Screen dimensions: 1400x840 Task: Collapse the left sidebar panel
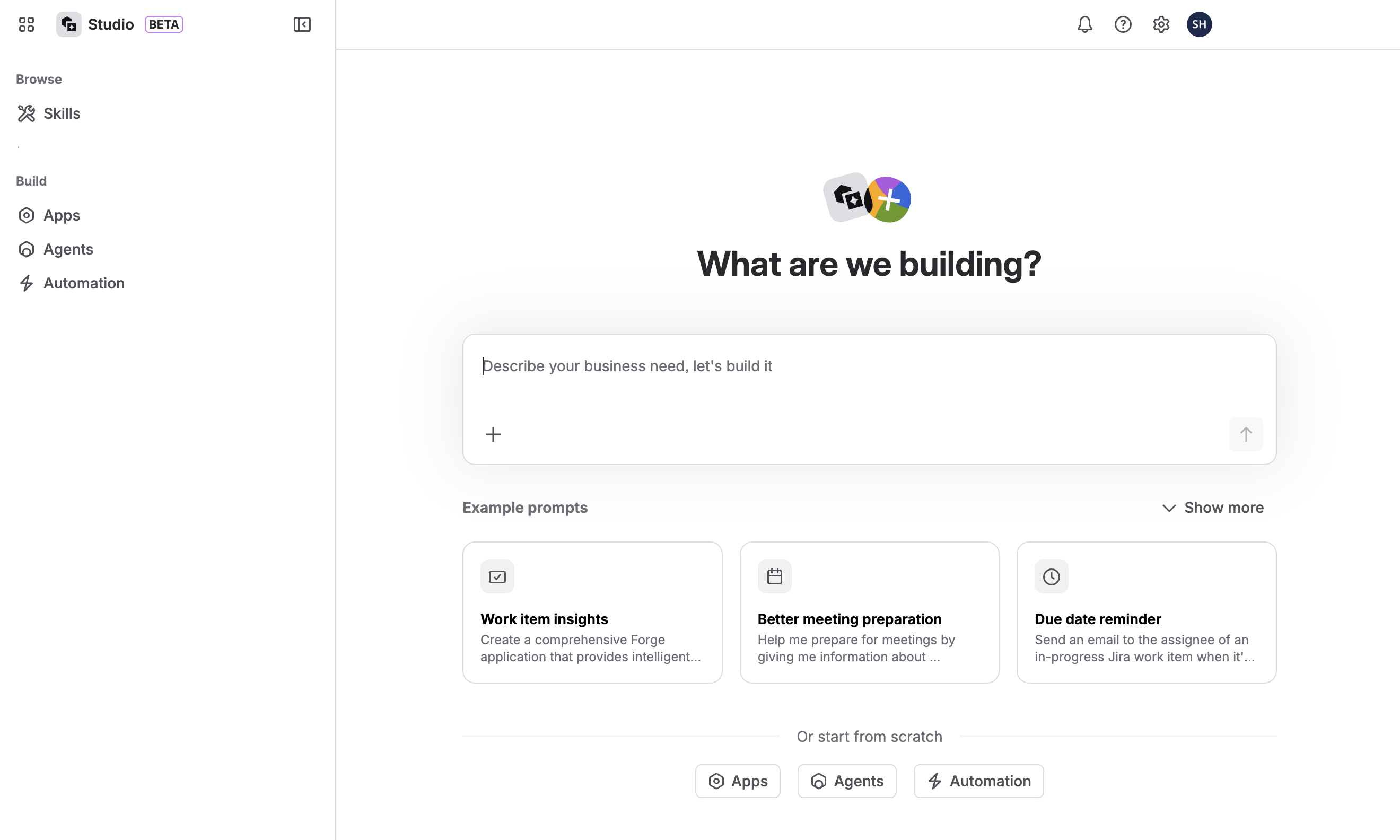click(302, 24)
